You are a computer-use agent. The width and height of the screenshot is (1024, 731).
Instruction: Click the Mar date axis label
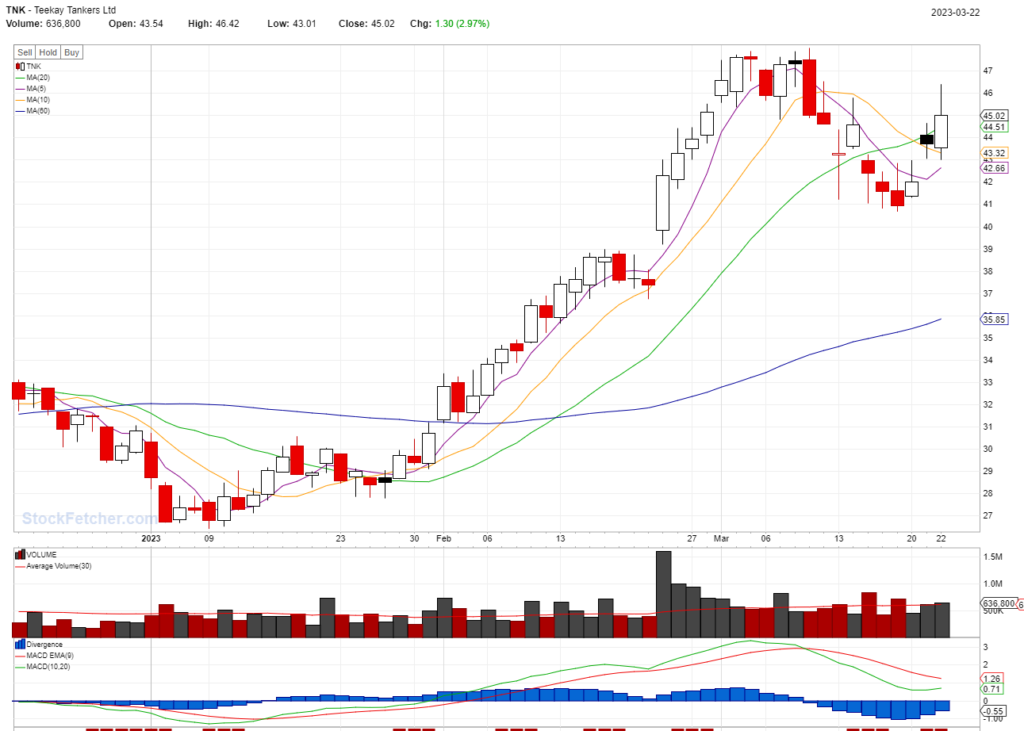(x=721, y=539)
